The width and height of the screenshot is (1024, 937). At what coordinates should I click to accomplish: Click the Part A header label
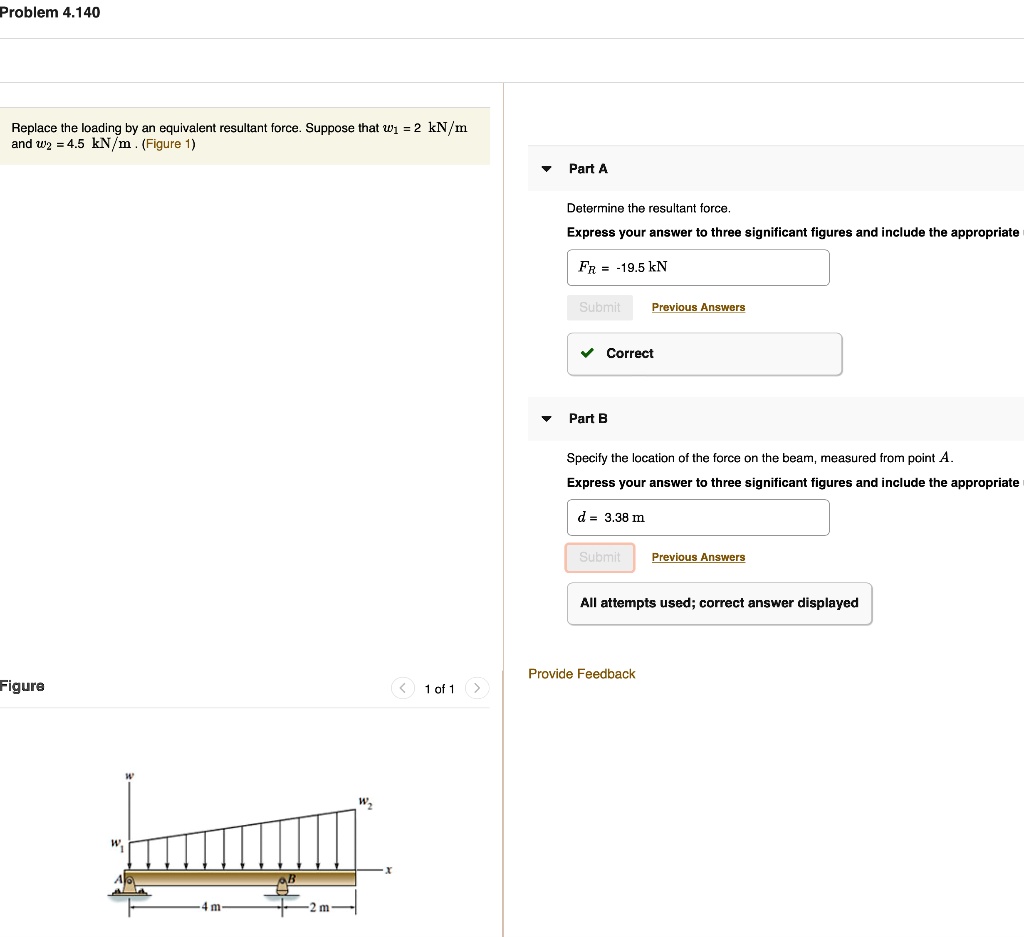pos(588,169)
